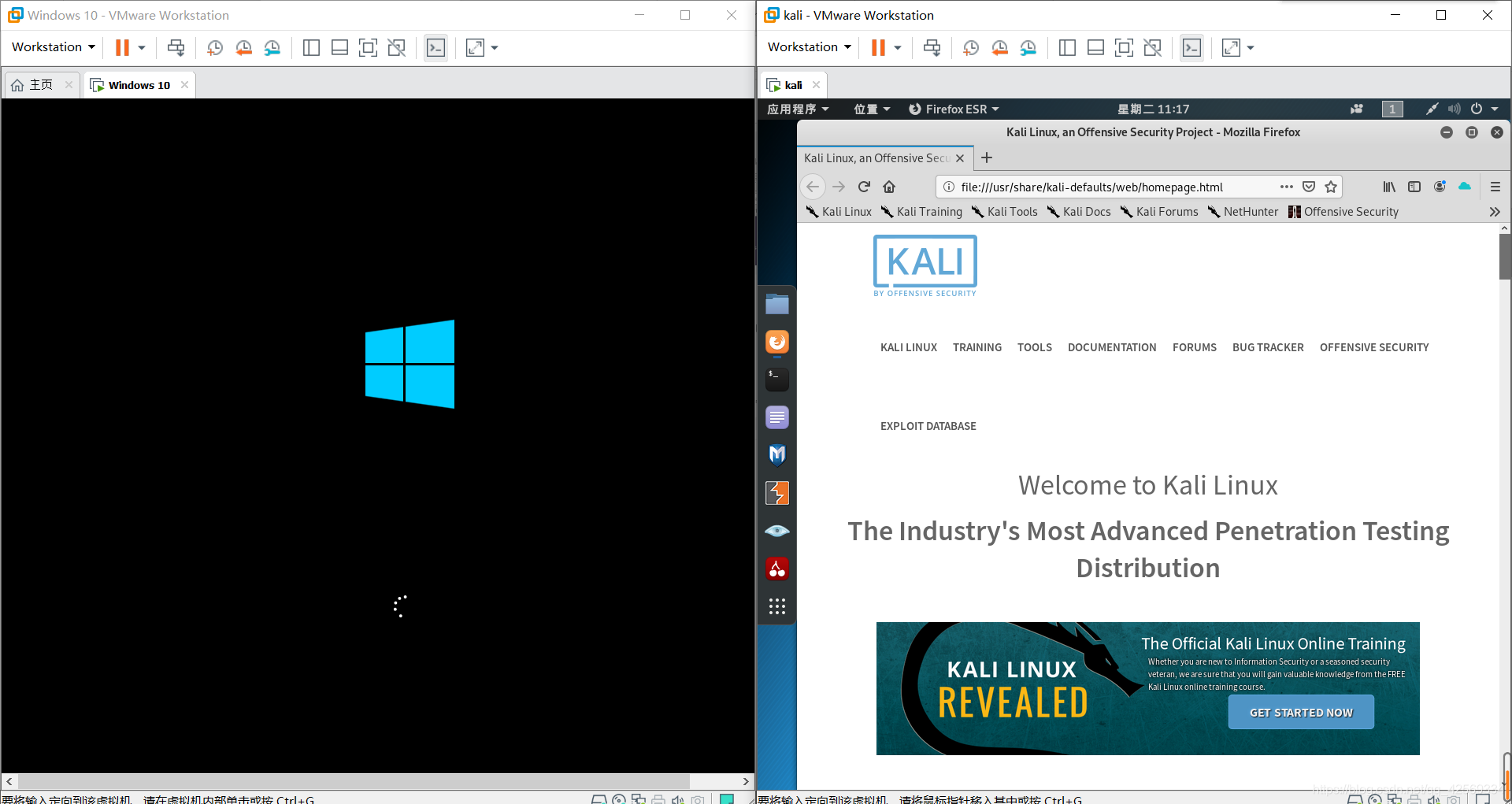Toggle thumbnail bar in Windows 10 window
Screen dimensions: 1512x804
tap(339, 47)
